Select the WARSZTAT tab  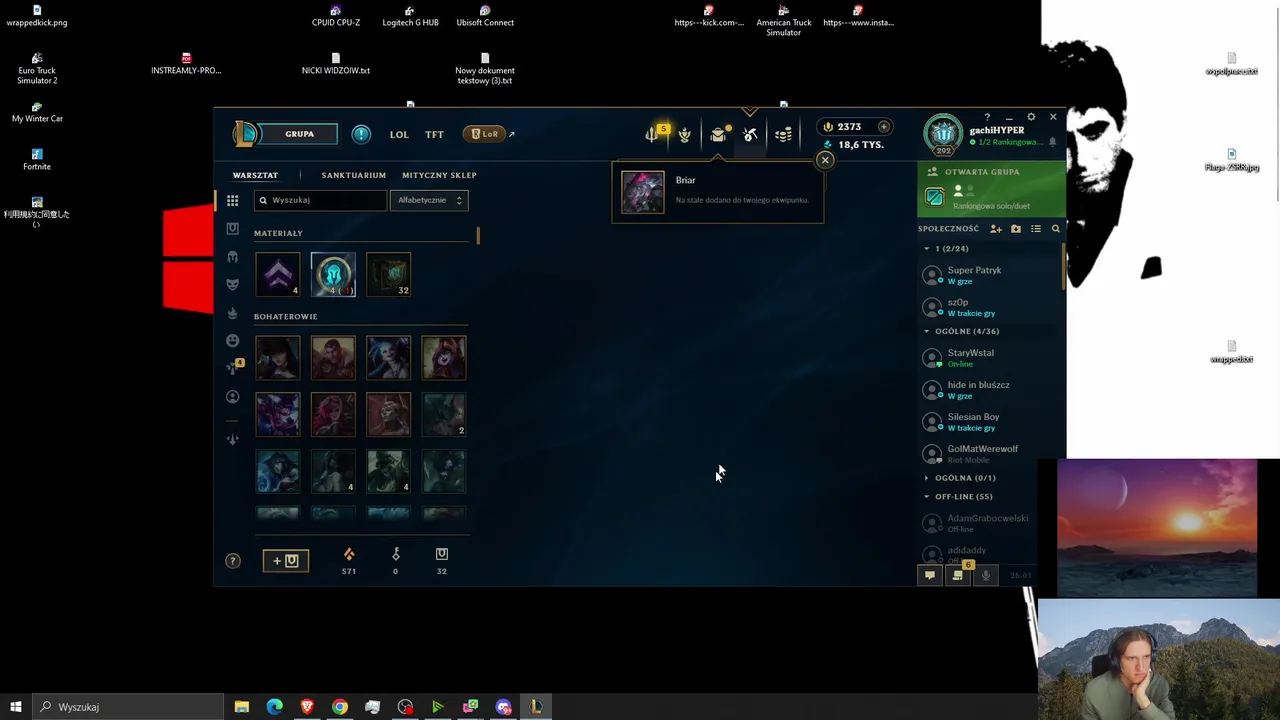pyautogui.click(x=255, y=175)
